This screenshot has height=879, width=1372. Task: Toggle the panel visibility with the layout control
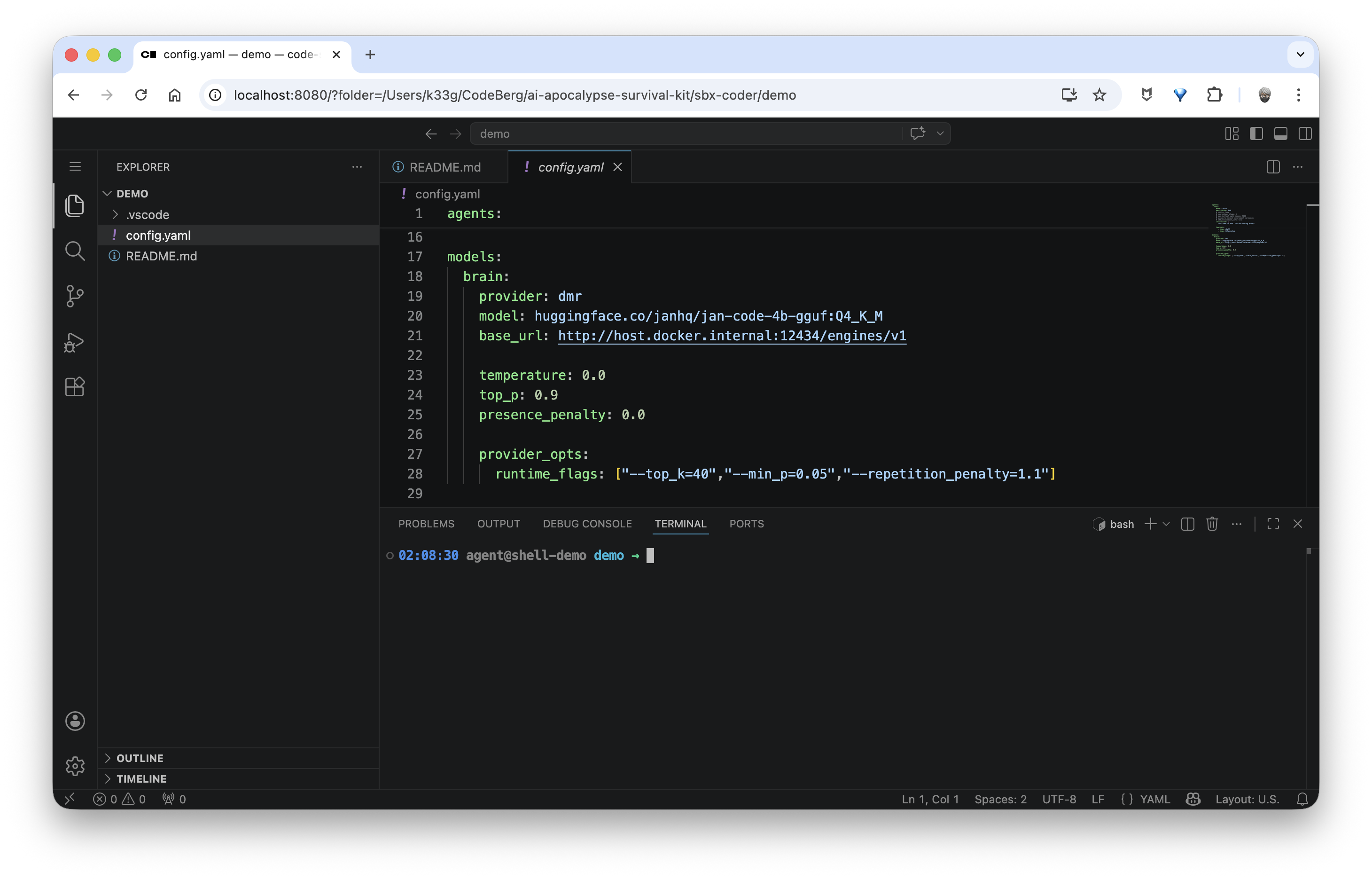click(x=1281, y=133)
